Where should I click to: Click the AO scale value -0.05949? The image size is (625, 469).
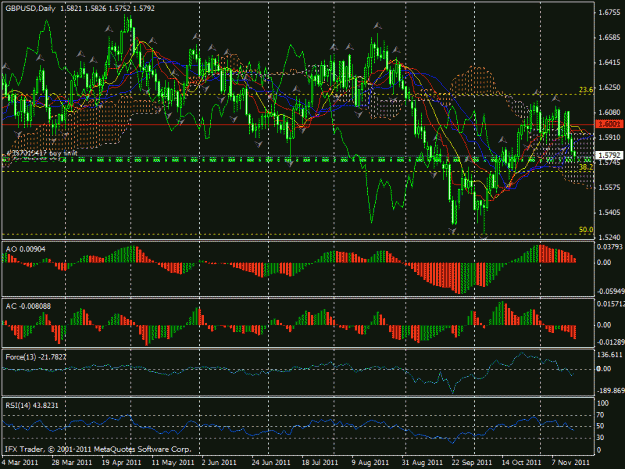pos(610,291)
